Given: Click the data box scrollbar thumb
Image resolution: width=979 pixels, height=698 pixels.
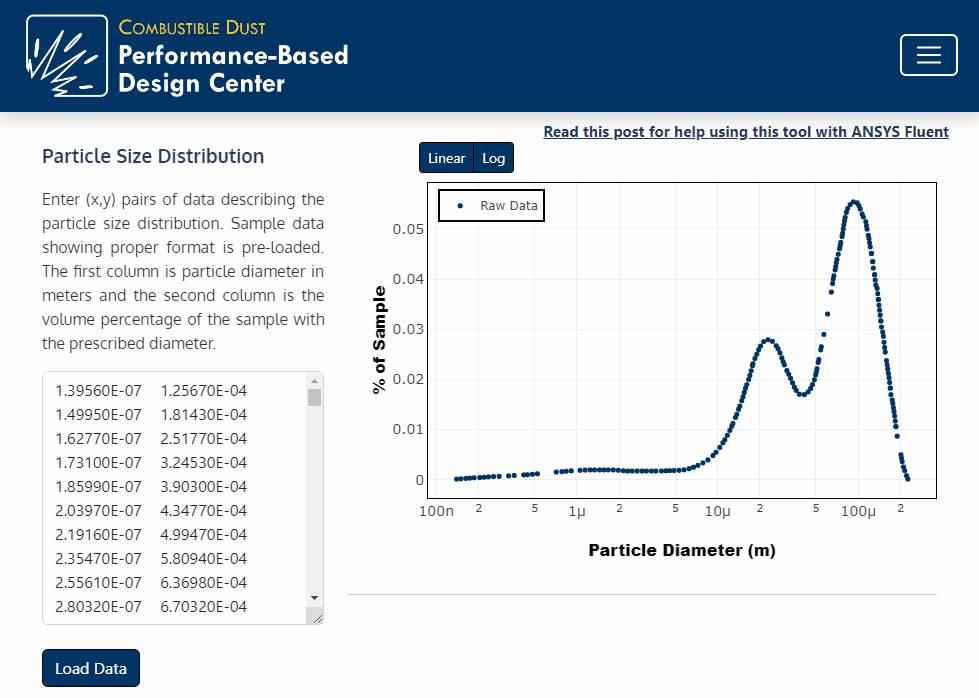Looking at the screenshot, I should (315, 398).
